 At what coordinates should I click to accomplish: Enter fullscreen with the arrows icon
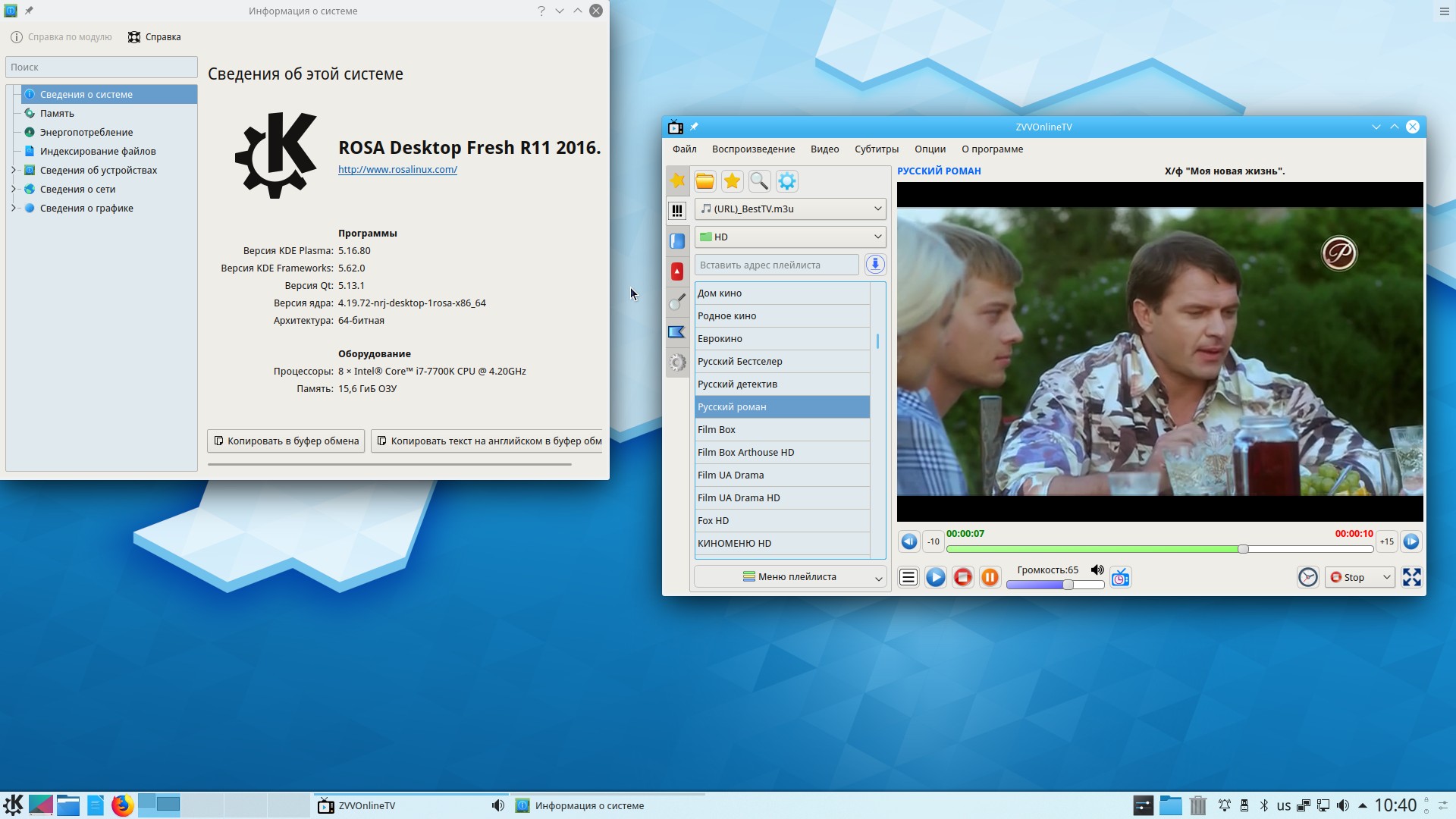(x=1411, y=578)
